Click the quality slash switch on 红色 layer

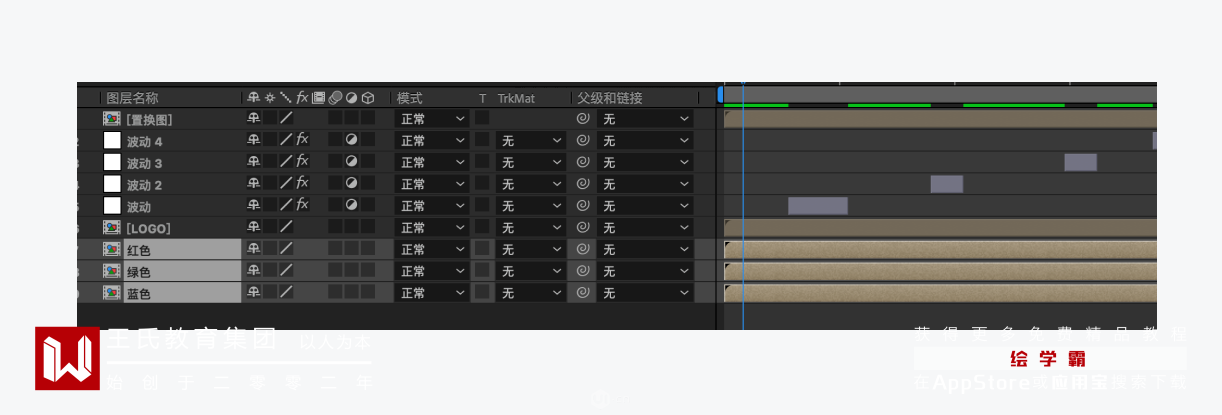pos(286,249)
